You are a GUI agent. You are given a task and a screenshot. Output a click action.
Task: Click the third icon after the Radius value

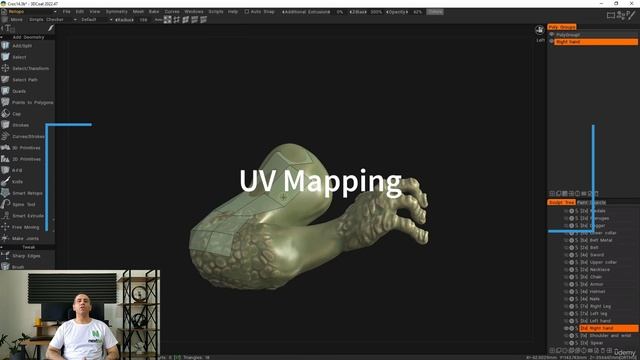click(185, 20)
